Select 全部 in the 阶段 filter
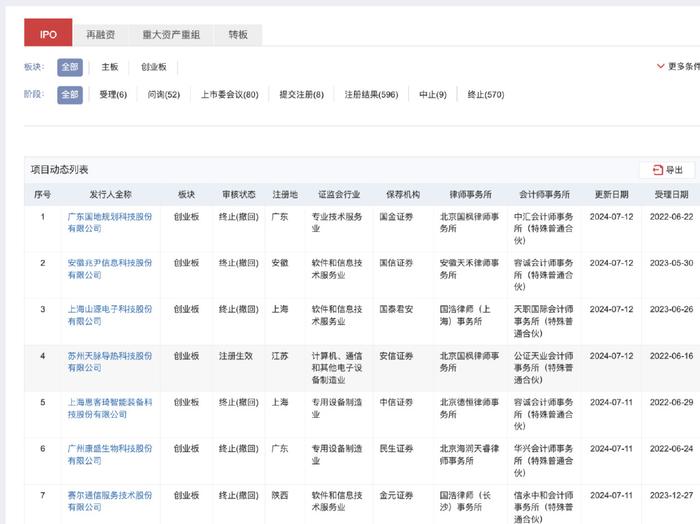The height and width of the screenshot is (524, 700). pos(70,95)
